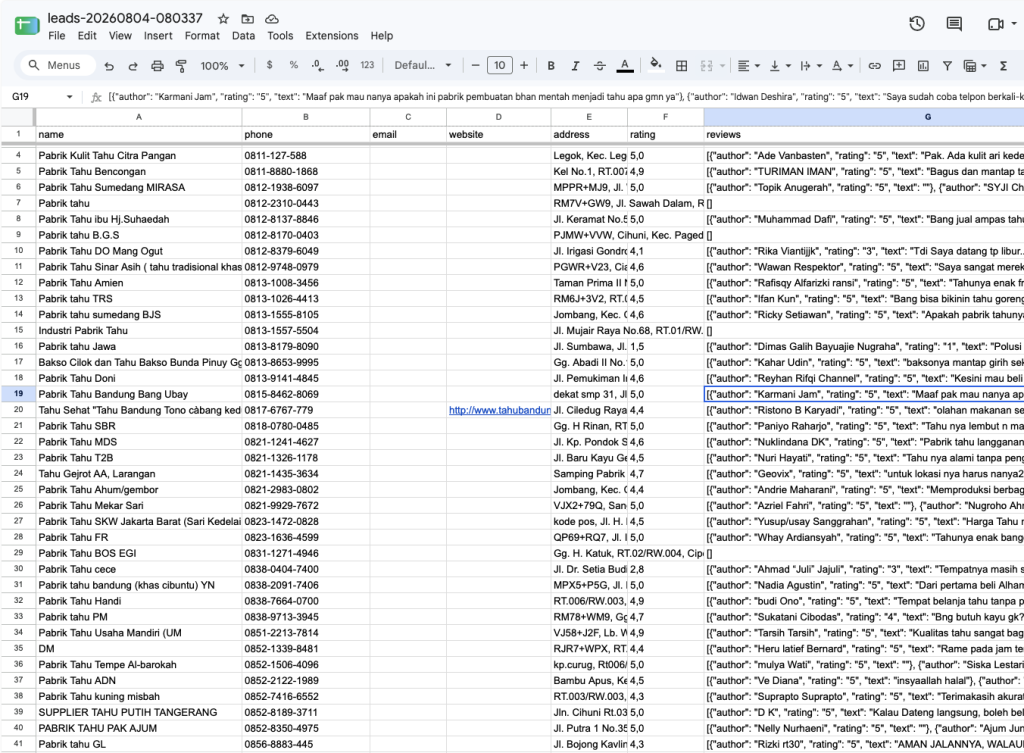Insert chart toolbar icon
The width and height of the screenshot is (1024, 753).
point(923,65)
